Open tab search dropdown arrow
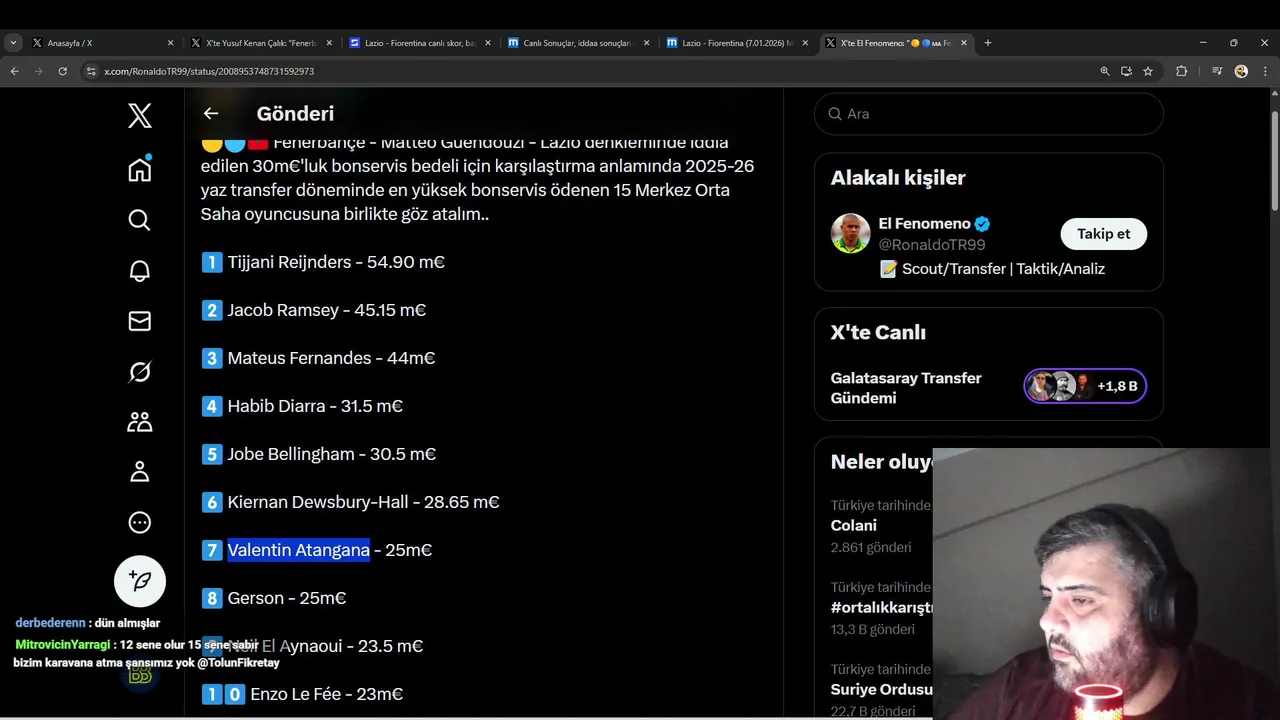 (13, 43)
